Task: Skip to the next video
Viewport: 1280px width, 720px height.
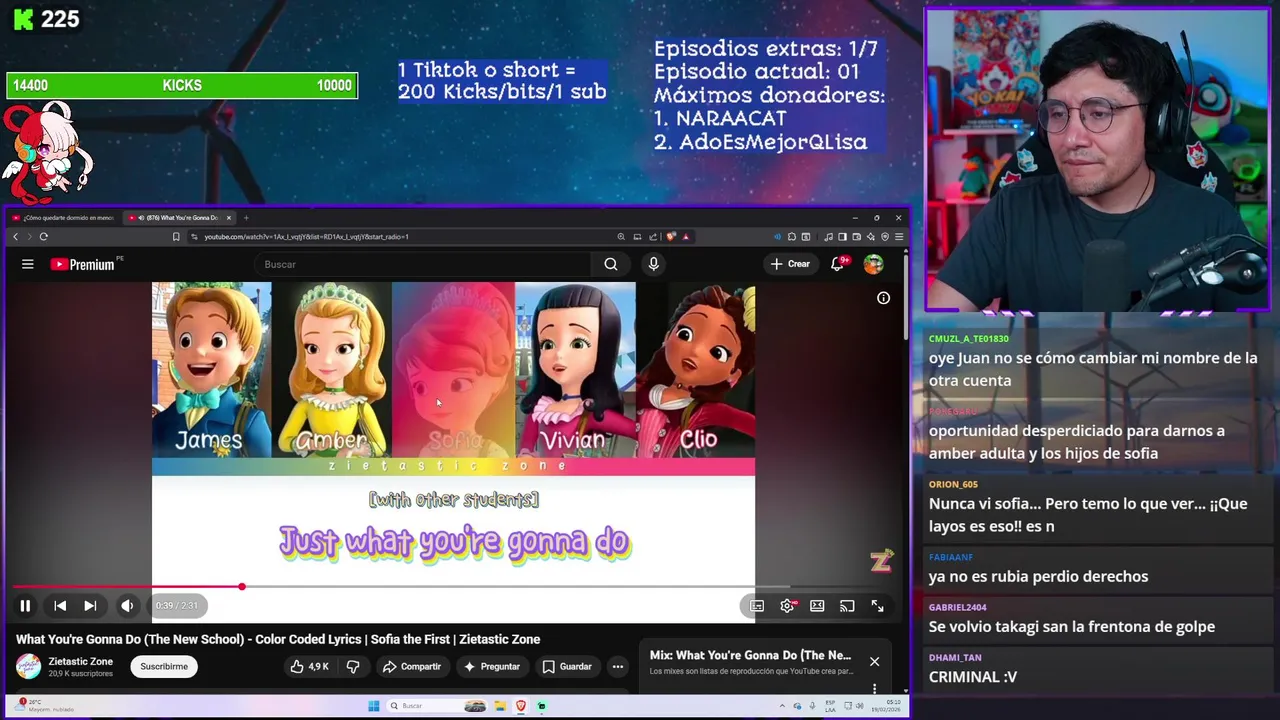Action: click(x=90, y=605)
